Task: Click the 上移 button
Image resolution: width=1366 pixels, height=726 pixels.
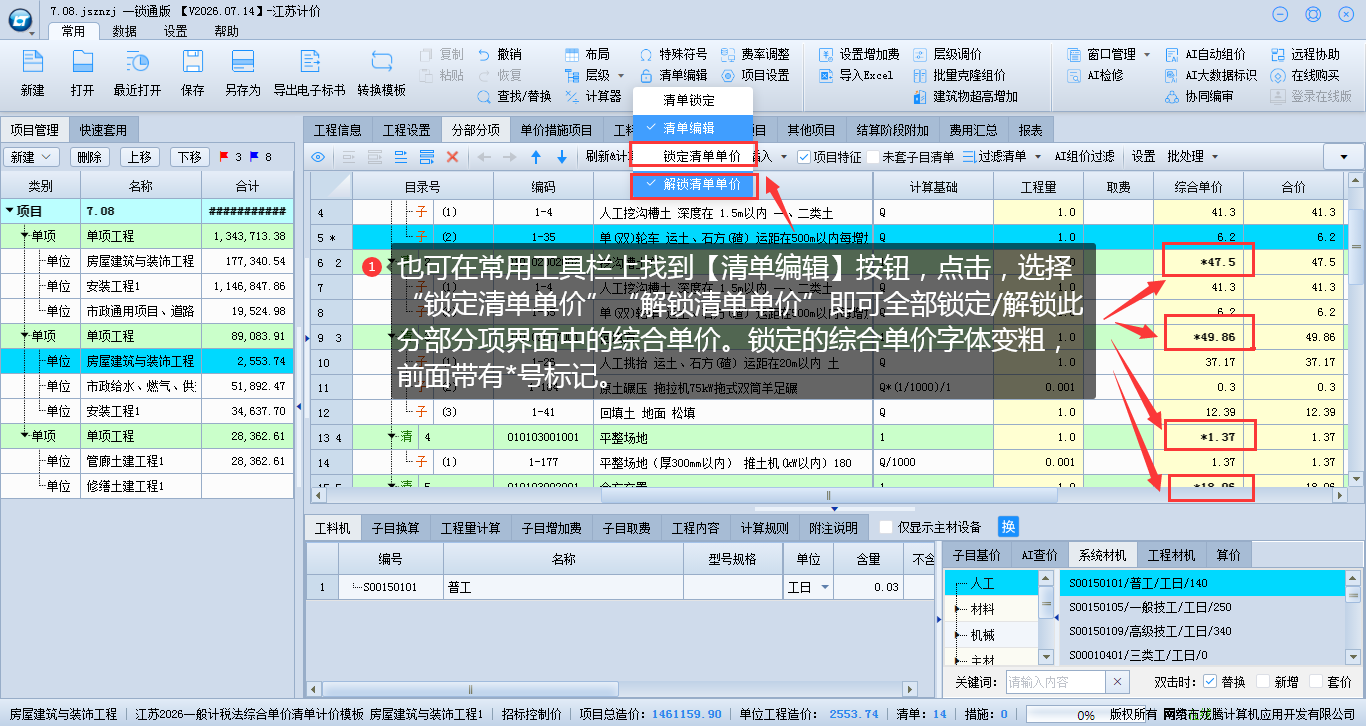Action: (140, 157)
